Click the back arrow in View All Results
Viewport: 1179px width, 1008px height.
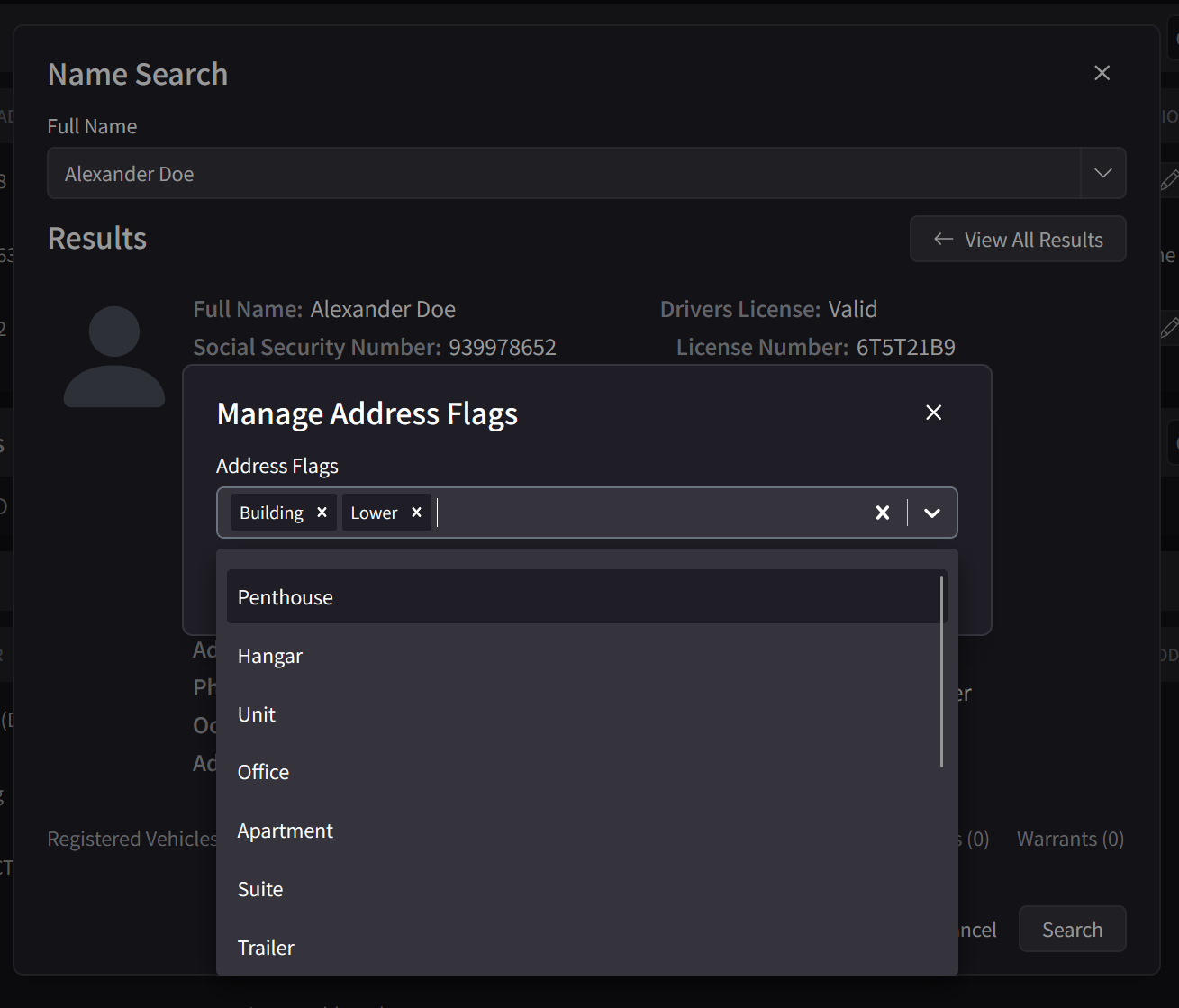point(942,239)
